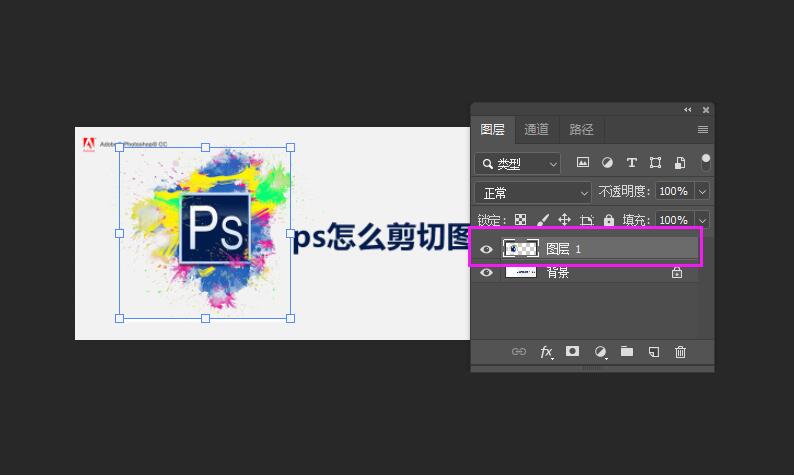Click link layers chain icon
This screenshot has height=475, width=794.
pos(519,351)
